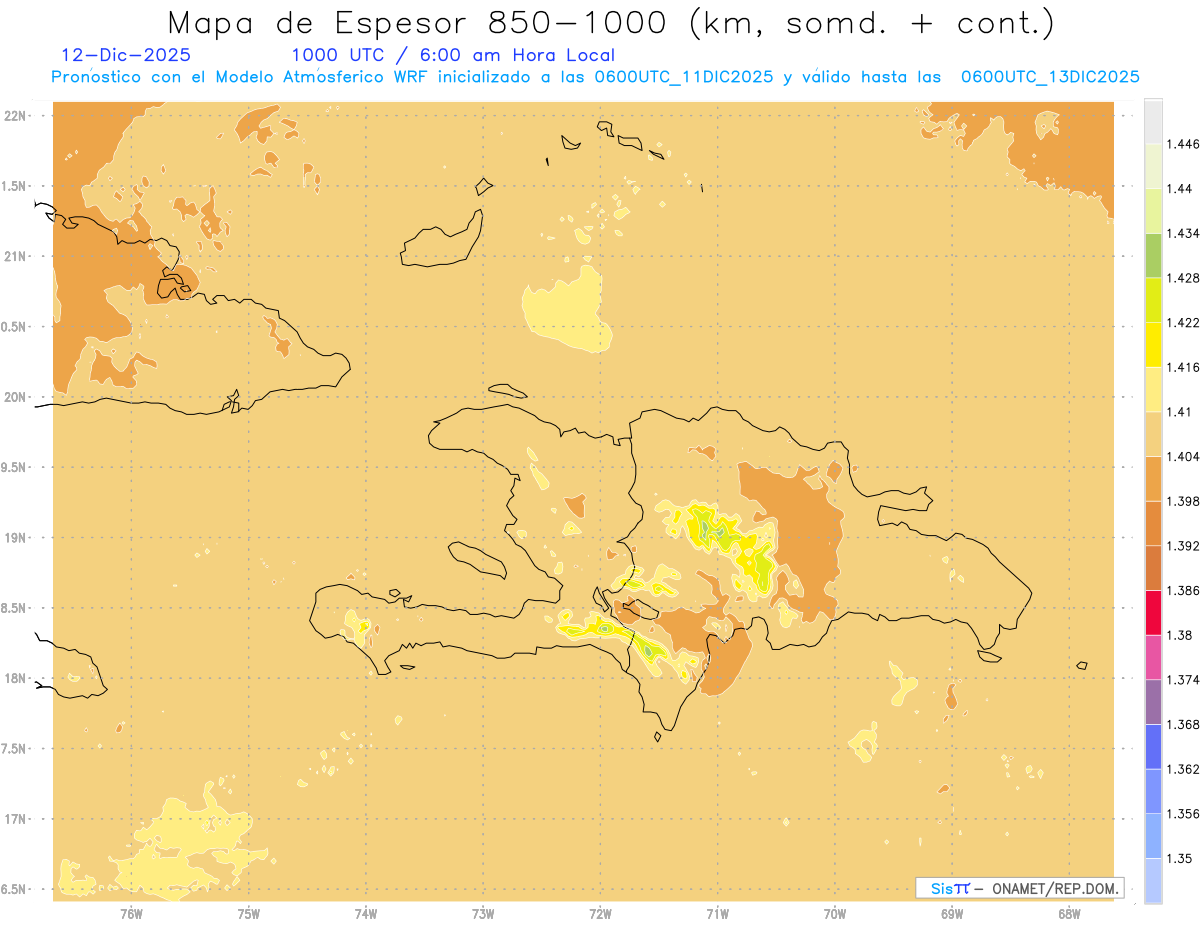The width and height of the screenshot is (1200, 927).
Task: Click the 'SisPI - ONAMET/REP.DOM.' credit box
Action: click(x=1020, y=888)
